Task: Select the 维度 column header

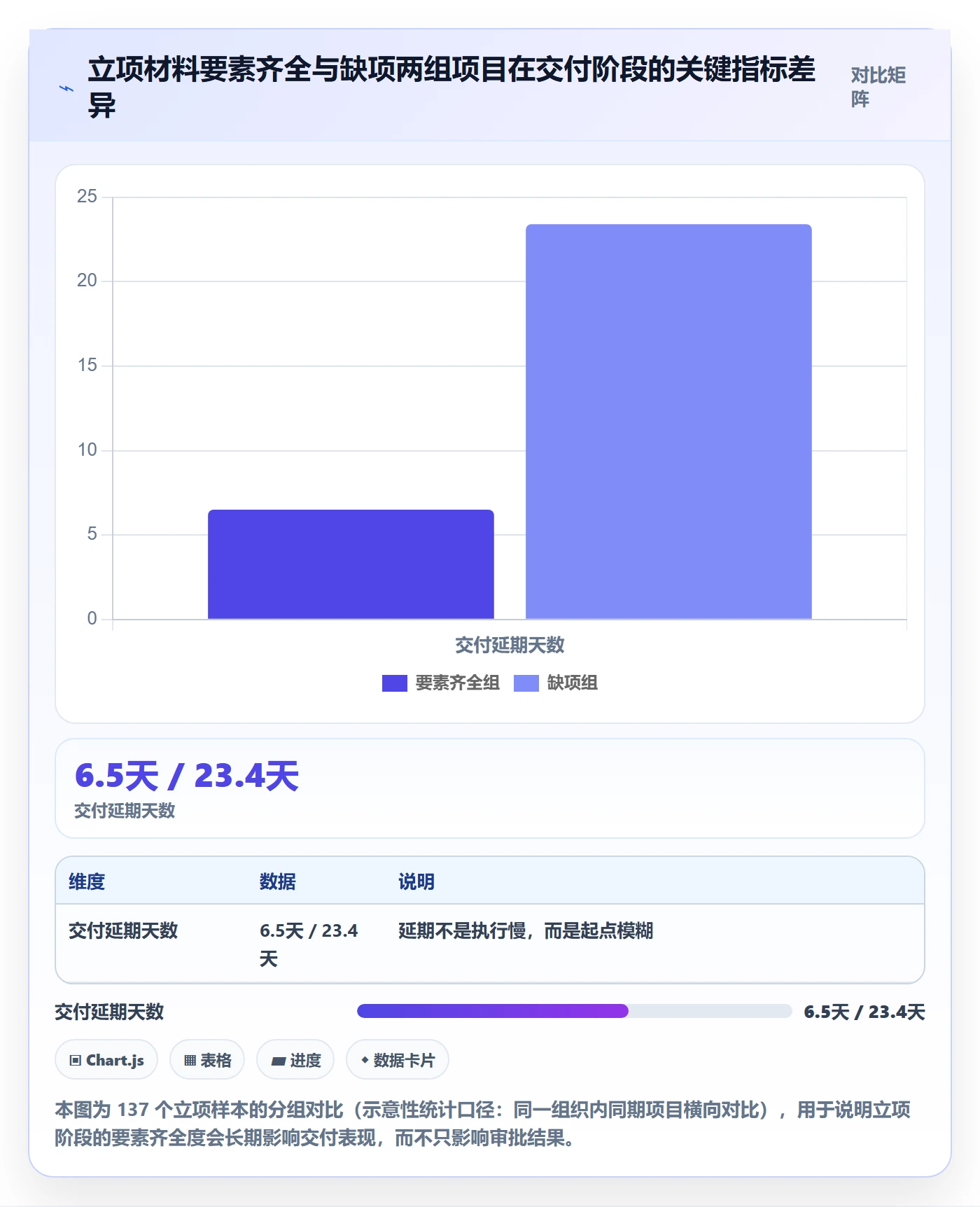Action: (x=87, y=881)
